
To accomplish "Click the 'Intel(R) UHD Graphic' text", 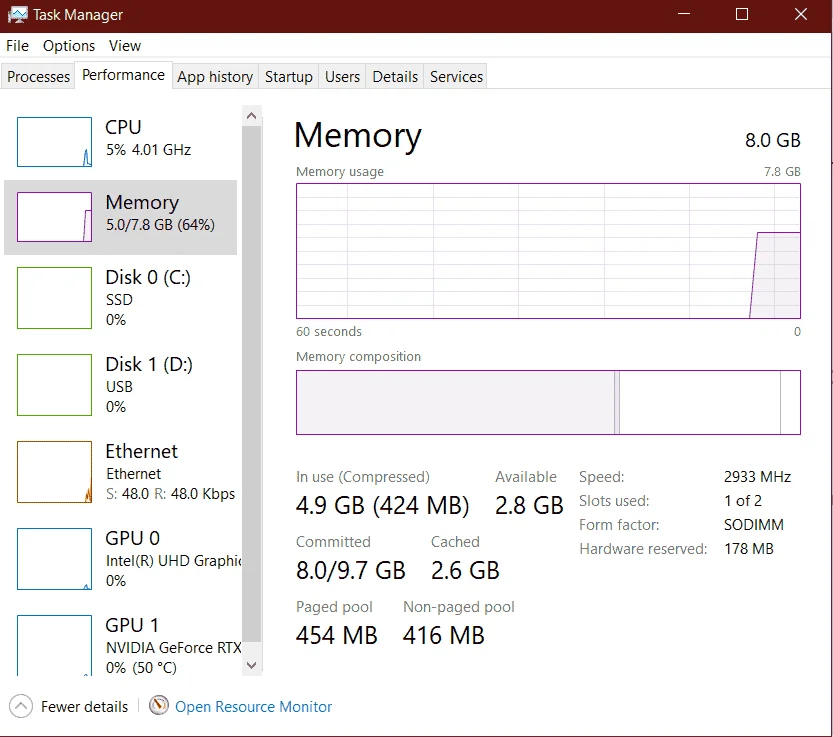I will 173,561.
